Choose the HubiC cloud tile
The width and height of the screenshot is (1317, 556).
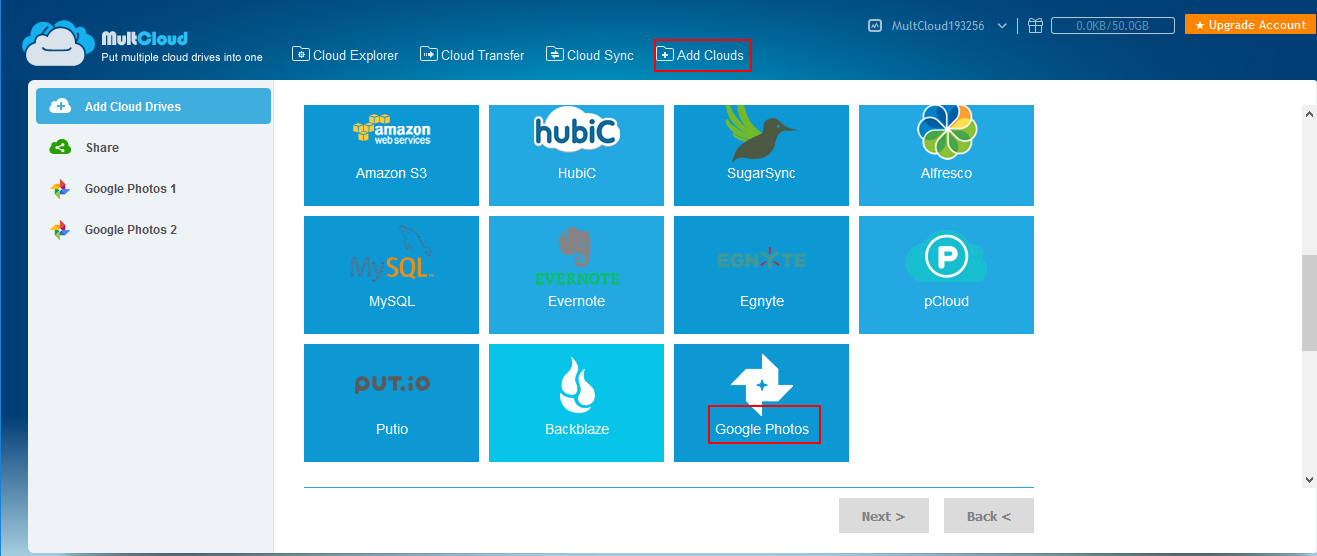click(576, 155)
